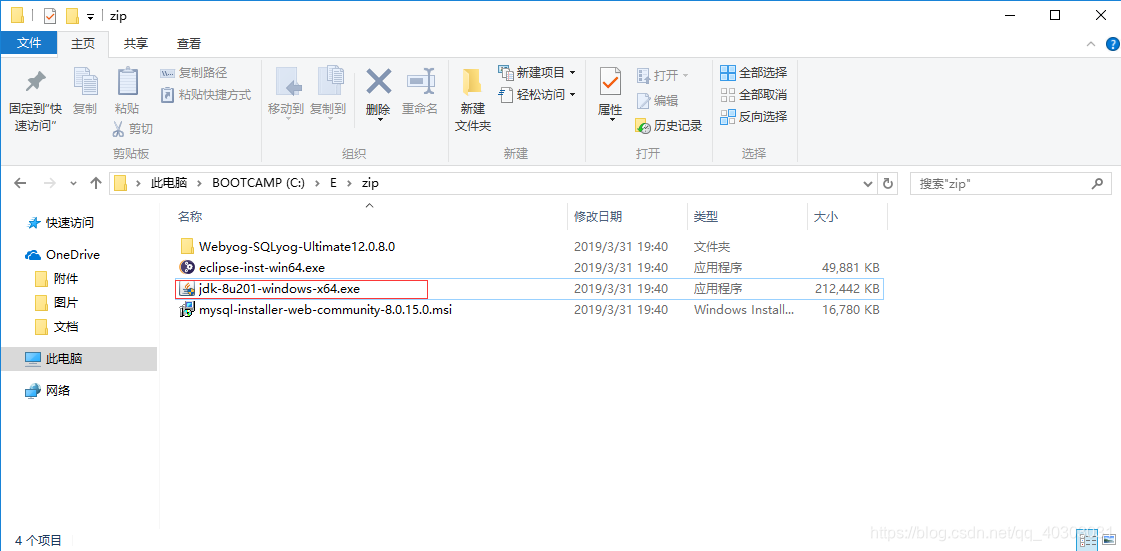Open Easy access (轻松访问) dropdown
Image resolution: width=1121 pixels, height=551 pixels.
537,94
